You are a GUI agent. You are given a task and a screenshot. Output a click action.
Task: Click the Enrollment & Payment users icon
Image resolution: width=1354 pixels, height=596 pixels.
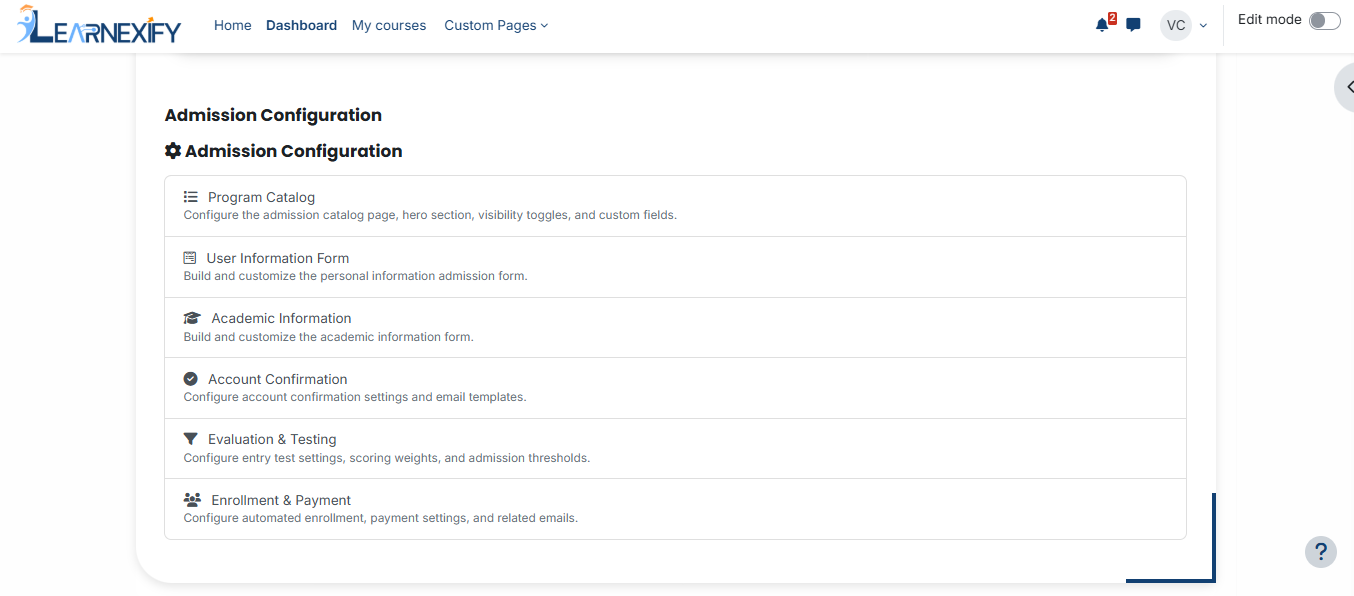[x=192, y=500]
